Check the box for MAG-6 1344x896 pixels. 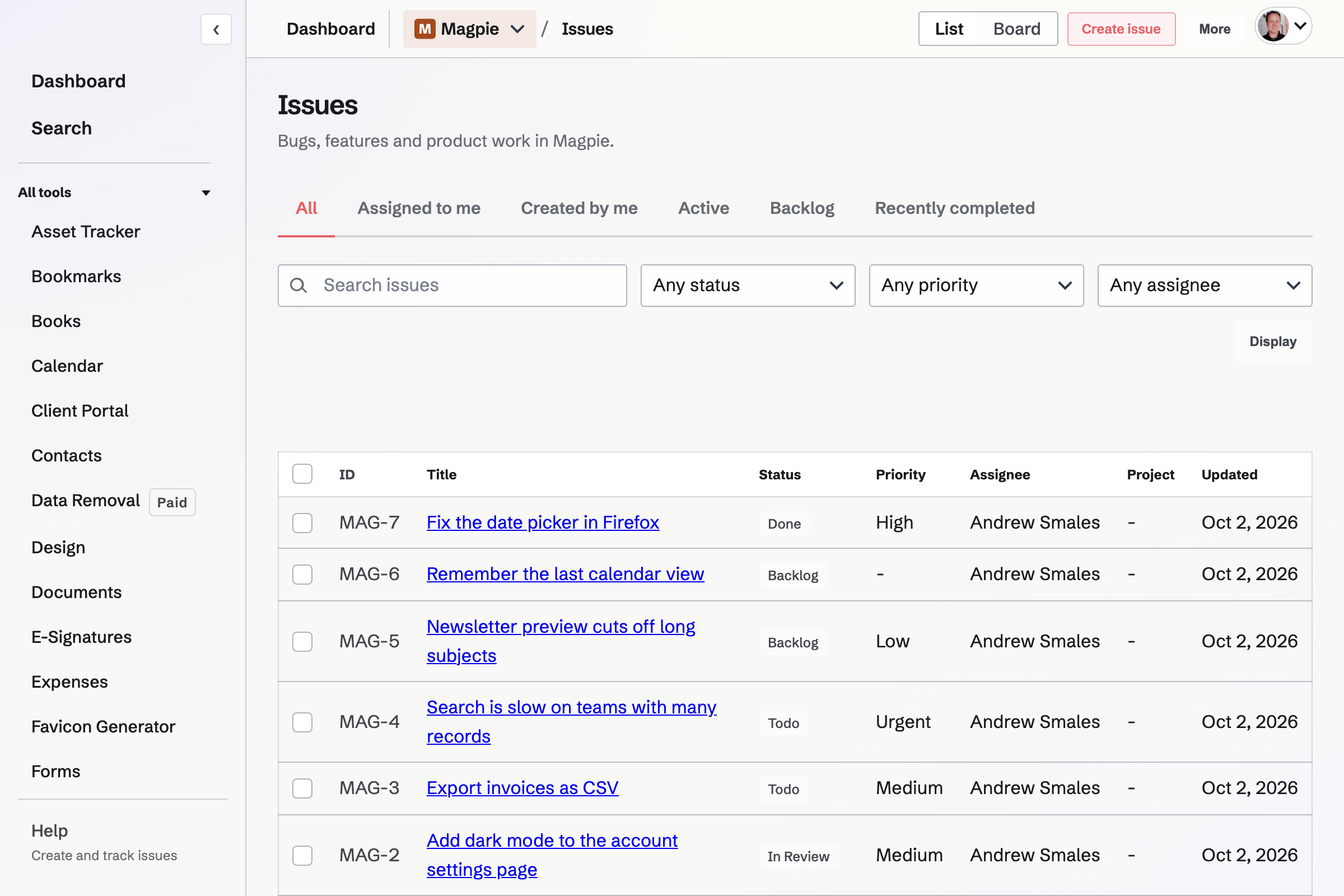[302, 575]
